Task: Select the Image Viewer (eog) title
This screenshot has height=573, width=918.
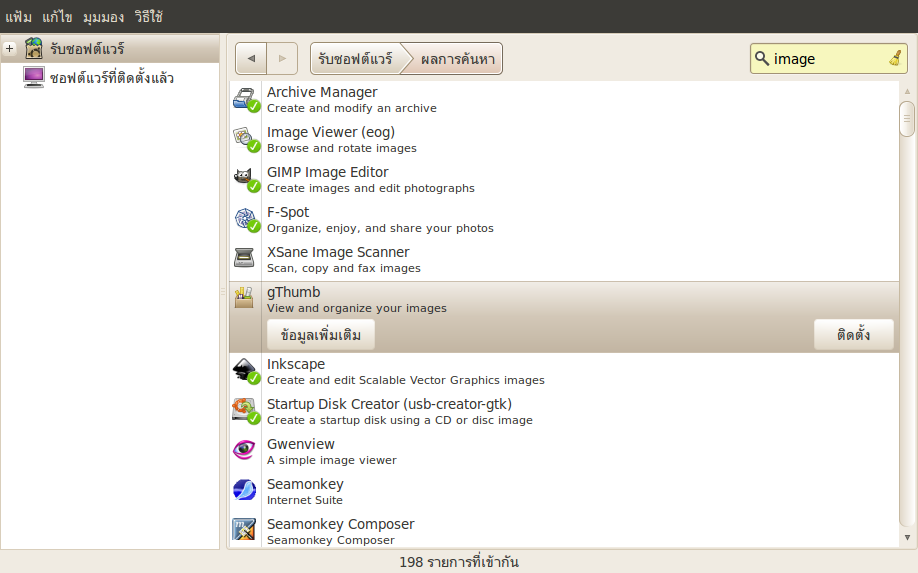Action: [331, 132]
